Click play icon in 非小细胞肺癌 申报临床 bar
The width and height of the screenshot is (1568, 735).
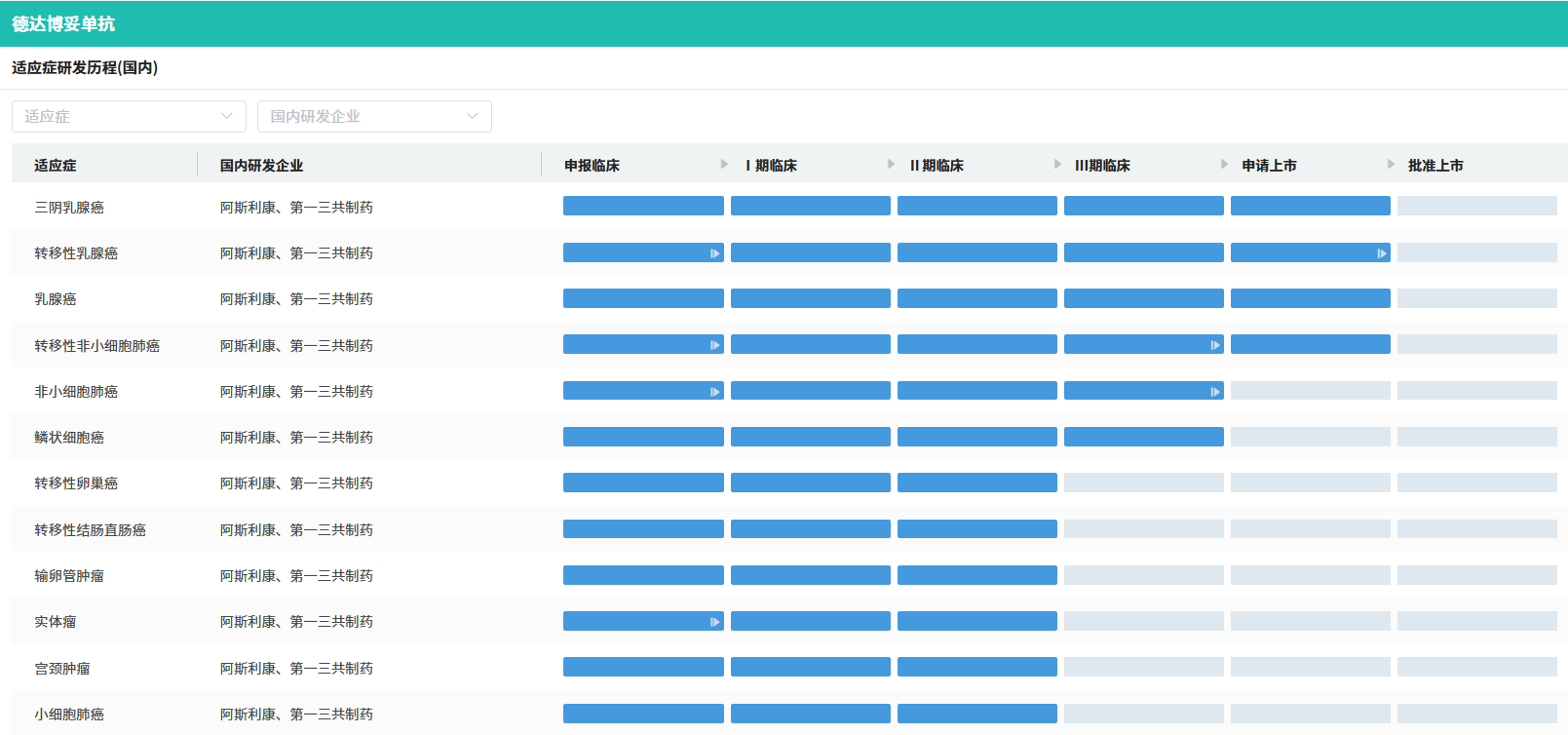coord(714,392)
